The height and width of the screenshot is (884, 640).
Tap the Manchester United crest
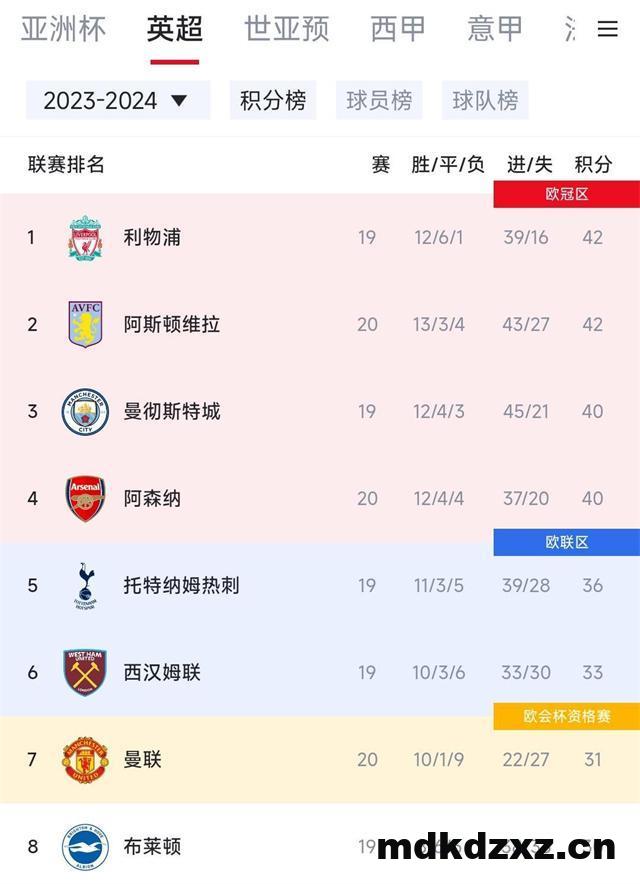click(85, 759)
